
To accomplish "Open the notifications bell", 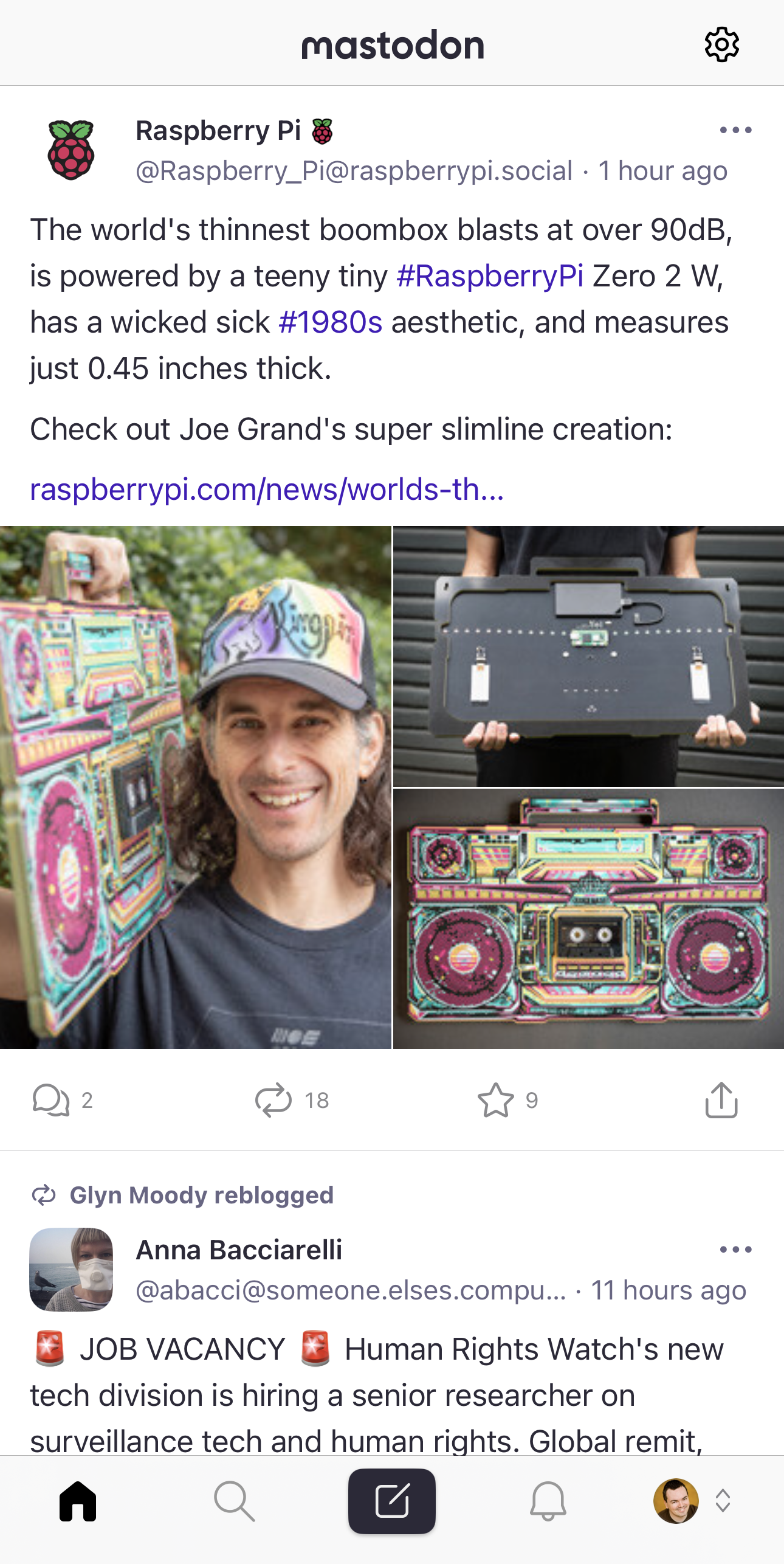I will 548,1501.
